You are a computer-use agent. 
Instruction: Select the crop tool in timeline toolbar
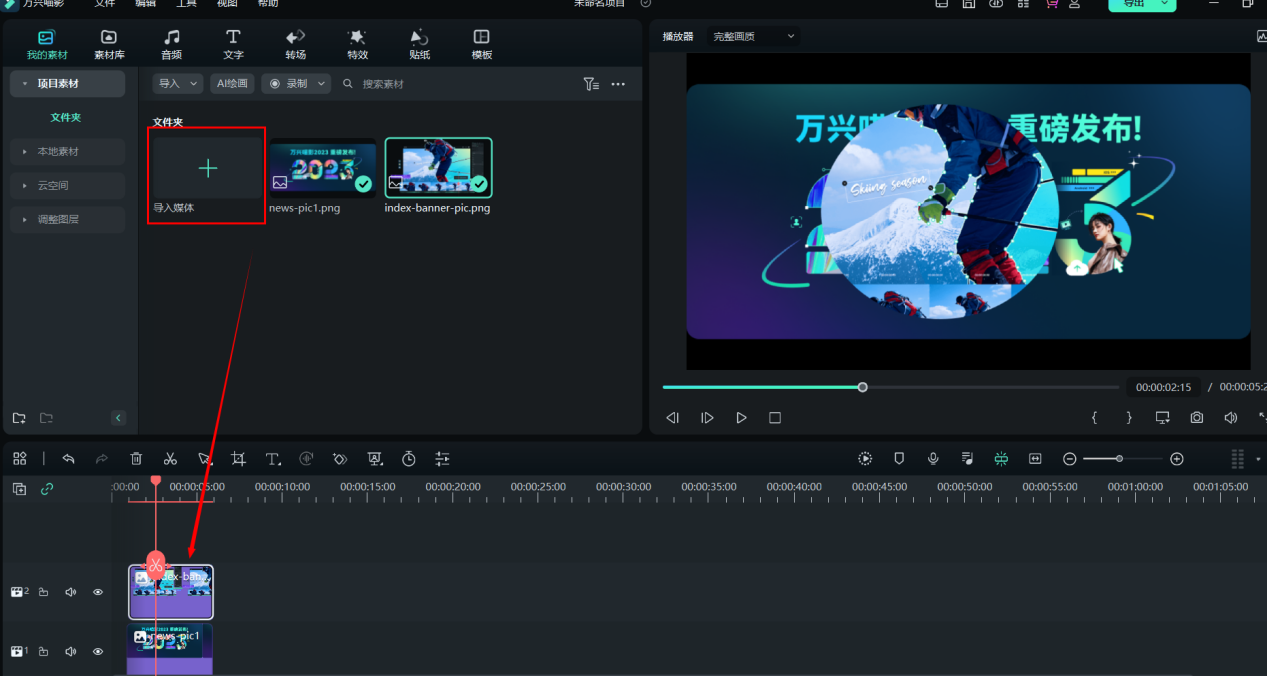pos(238,459)
